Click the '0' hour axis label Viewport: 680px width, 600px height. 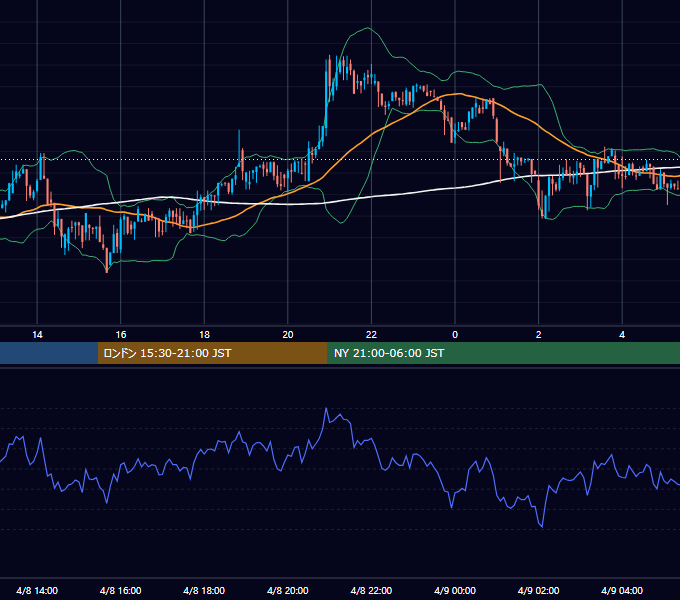pyautogui.click(x=455, y=334)
